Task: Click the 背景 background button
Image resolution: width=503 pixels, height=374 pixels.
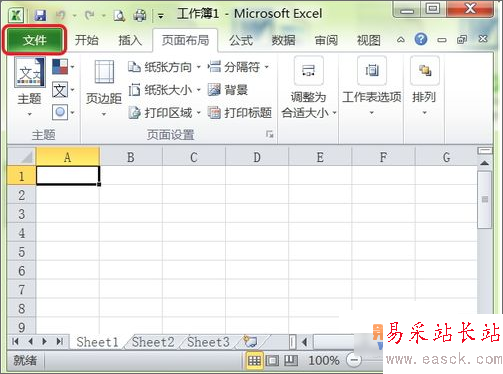Action: coord(228,90)
